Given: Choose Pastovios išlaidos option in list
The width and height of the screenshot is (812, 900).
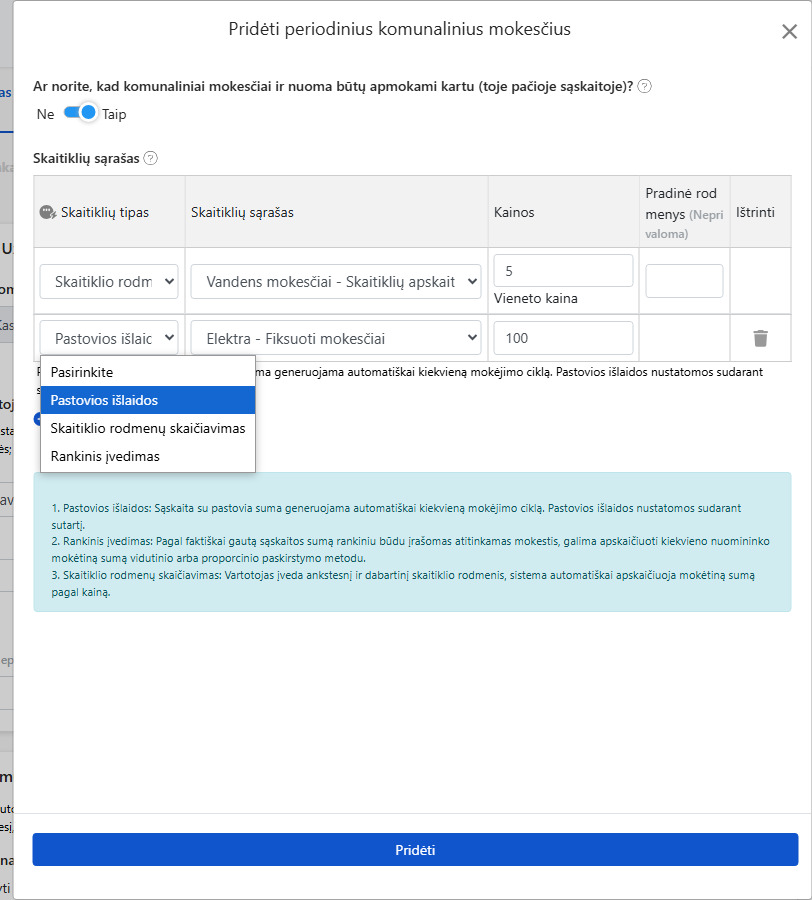Looking at the screenshot, I should (x=148, y=400).
